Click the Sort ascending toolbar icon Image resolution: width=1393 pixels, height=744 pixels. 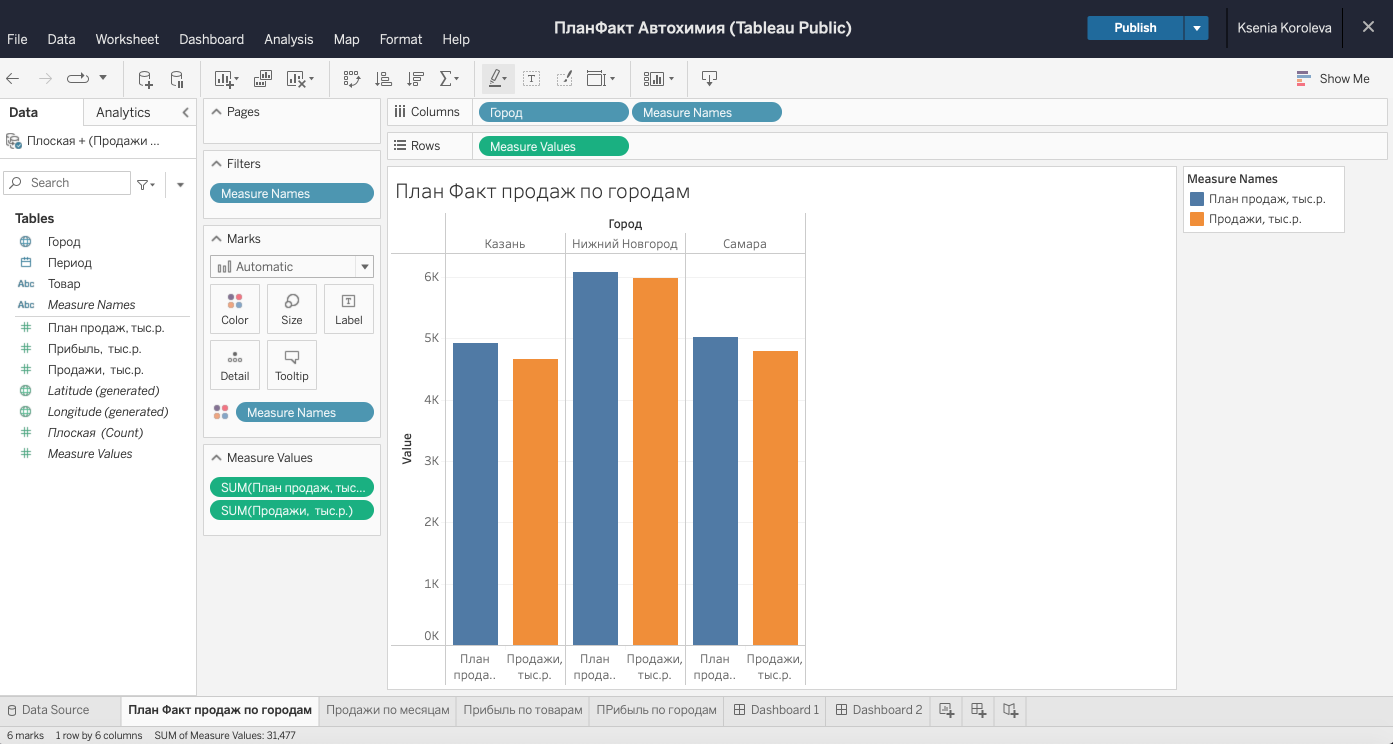click(383, 78)
